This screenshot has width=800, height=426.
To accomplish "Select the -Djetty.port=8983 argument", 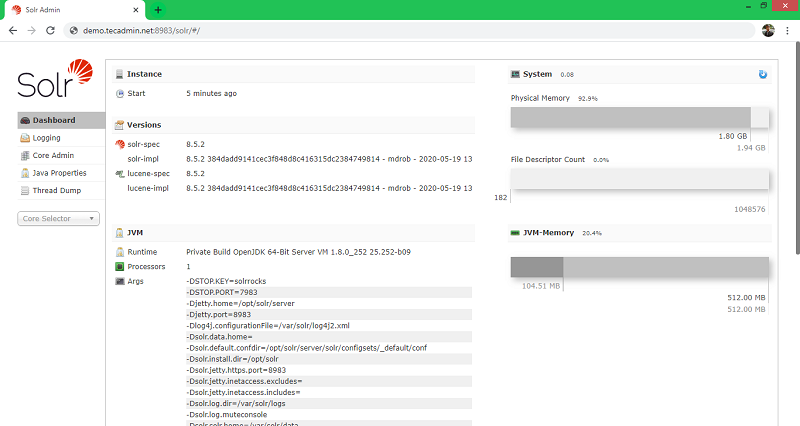I will click(219, 315).
